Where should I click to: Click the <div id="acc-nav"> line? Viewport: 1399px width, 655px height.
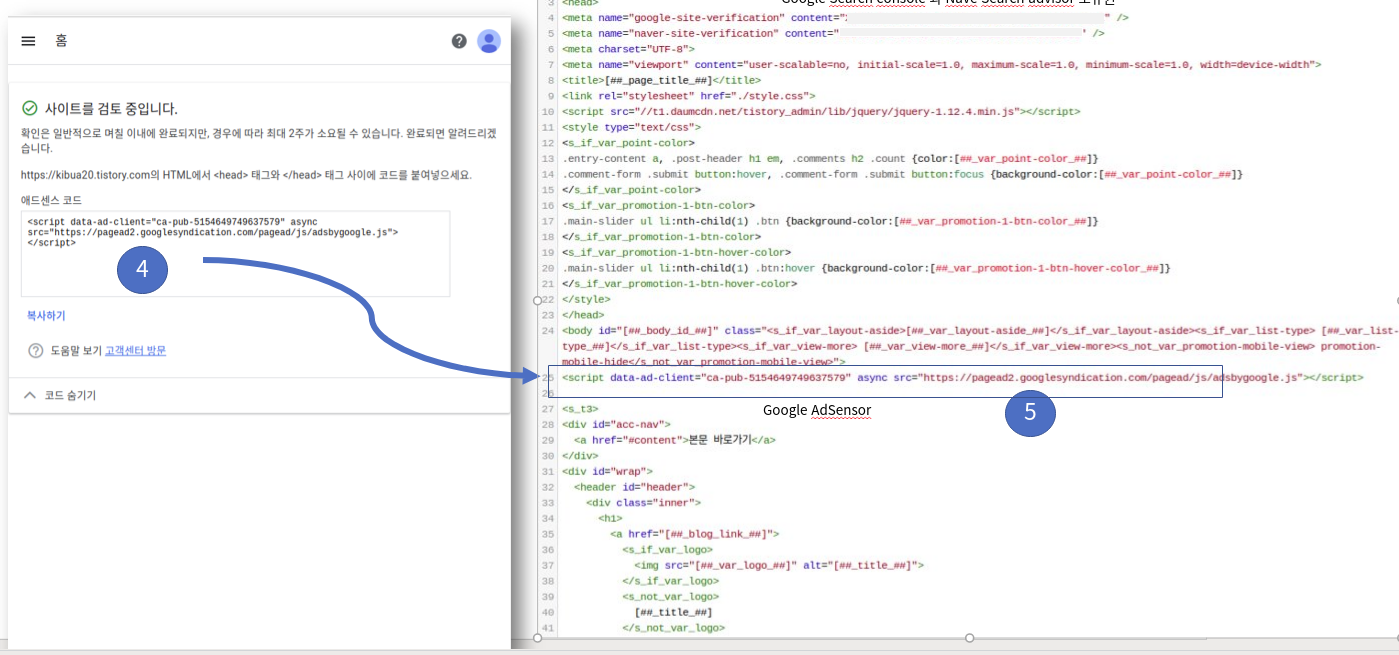click(x=616, y=424)
